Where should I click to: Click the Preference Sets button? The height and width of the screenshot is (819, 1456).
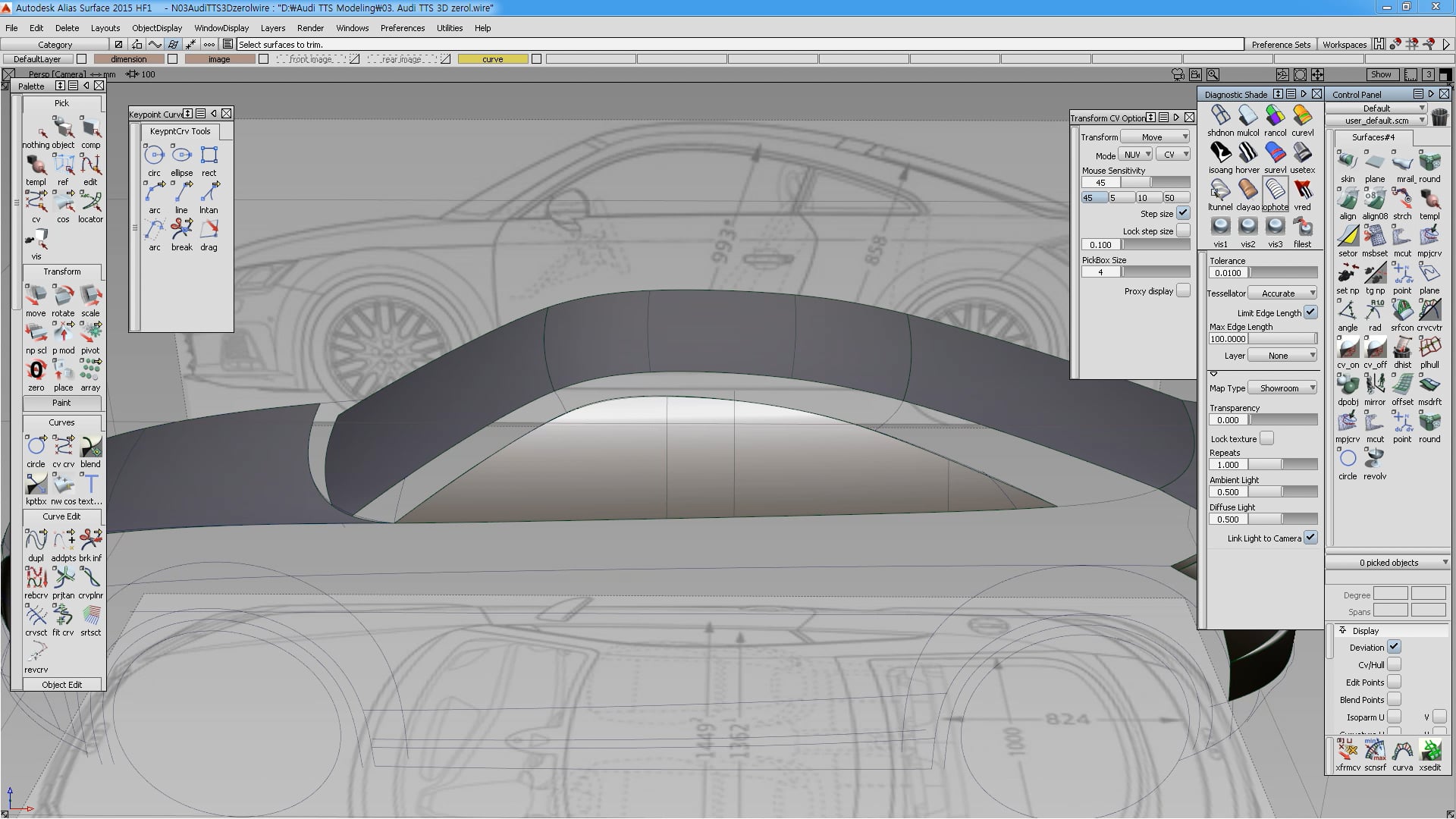1281,45
